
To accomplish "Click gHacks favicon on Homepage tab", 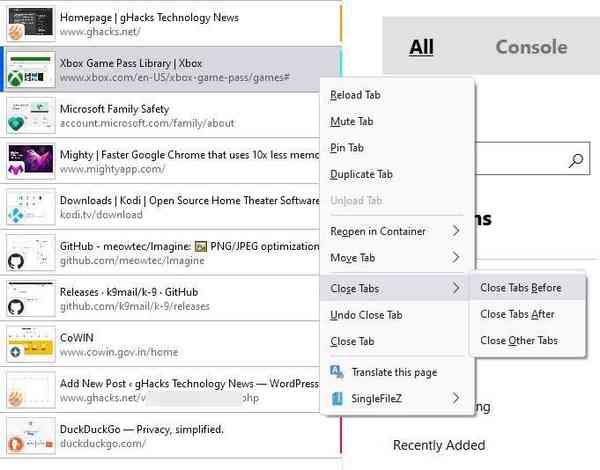I will 16,33.
